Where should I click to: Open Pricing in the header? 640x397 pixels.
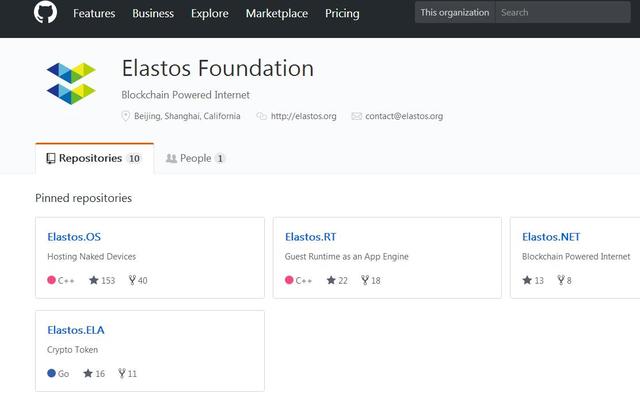pos(342,13)
